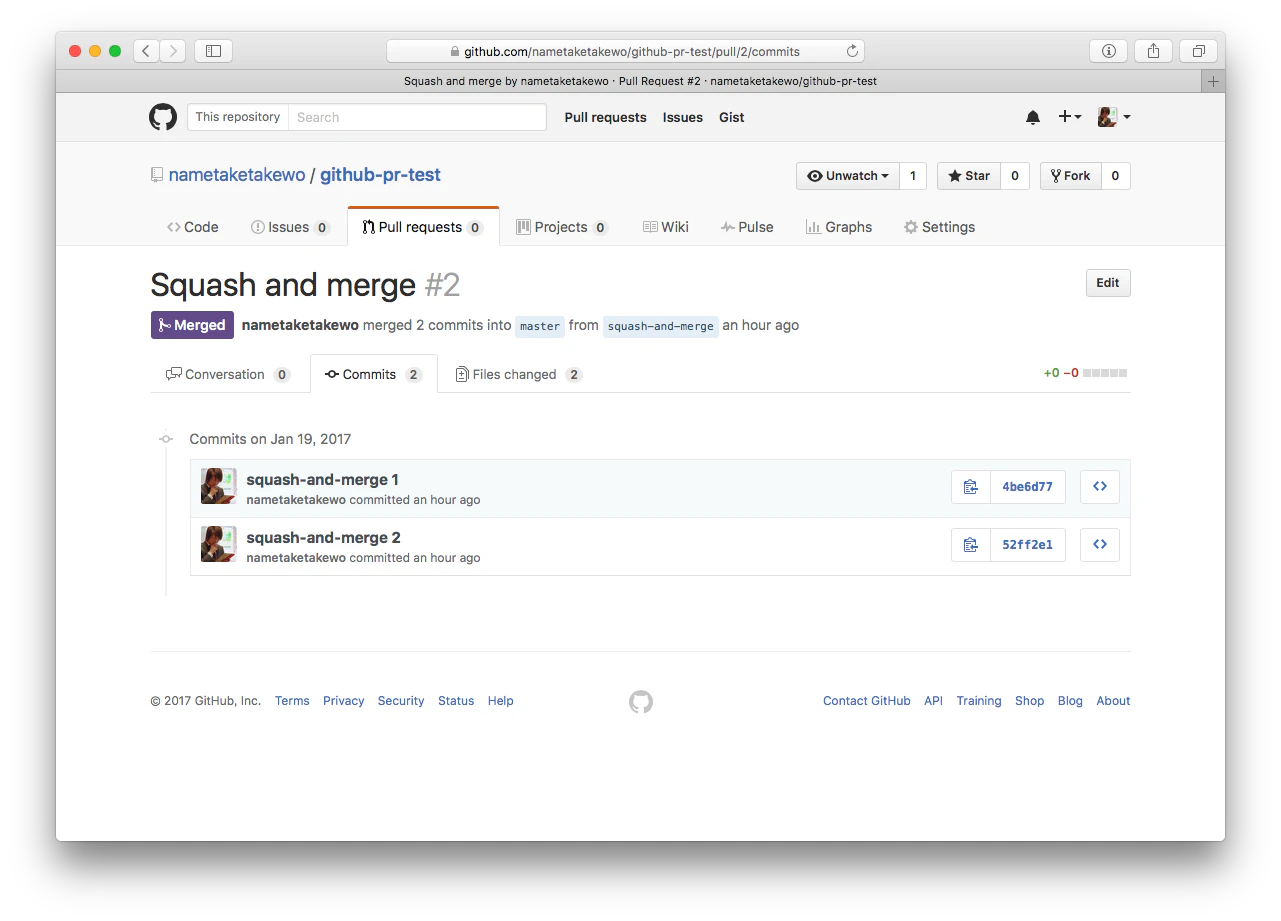Open github-pr-test repository link
The height and width of the screenshot is (921, 1281).
380,175
